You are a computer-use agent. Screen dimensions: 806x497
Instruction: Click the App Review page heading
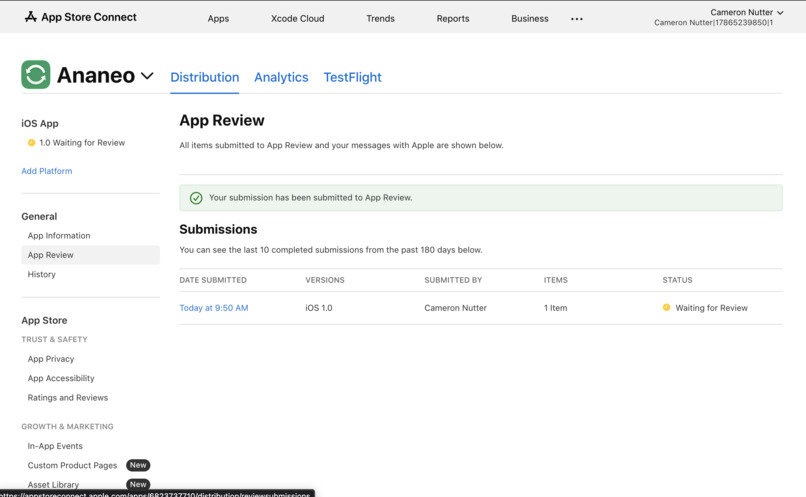[x=222, y=120]
